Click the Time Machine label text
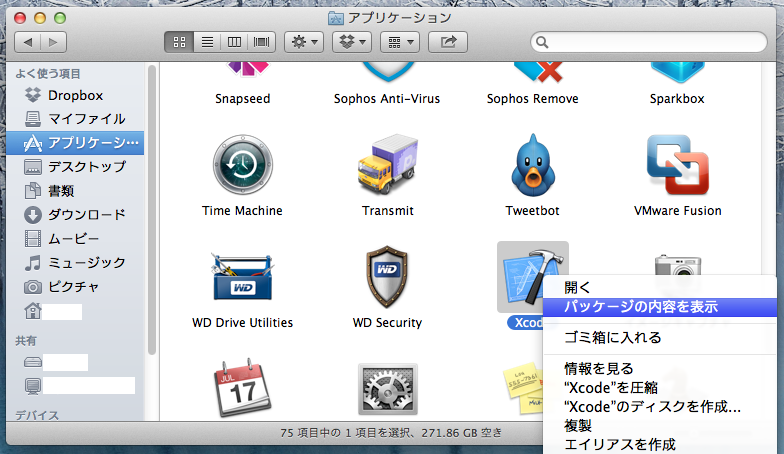The width and height of the screenshot is (784, 454). tap(242, 211)
